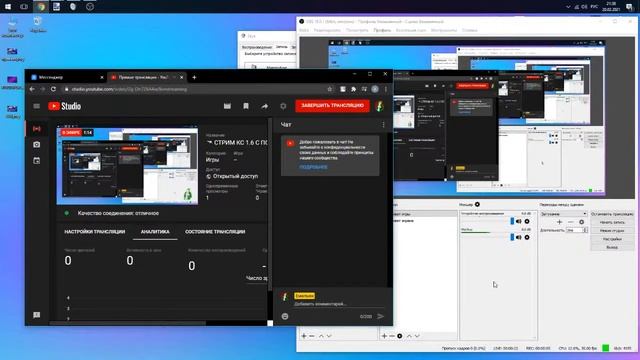Viewport: 640px width, 360px height.
Task: Click the Chrome address bar URL
Action: click(129, 89)
